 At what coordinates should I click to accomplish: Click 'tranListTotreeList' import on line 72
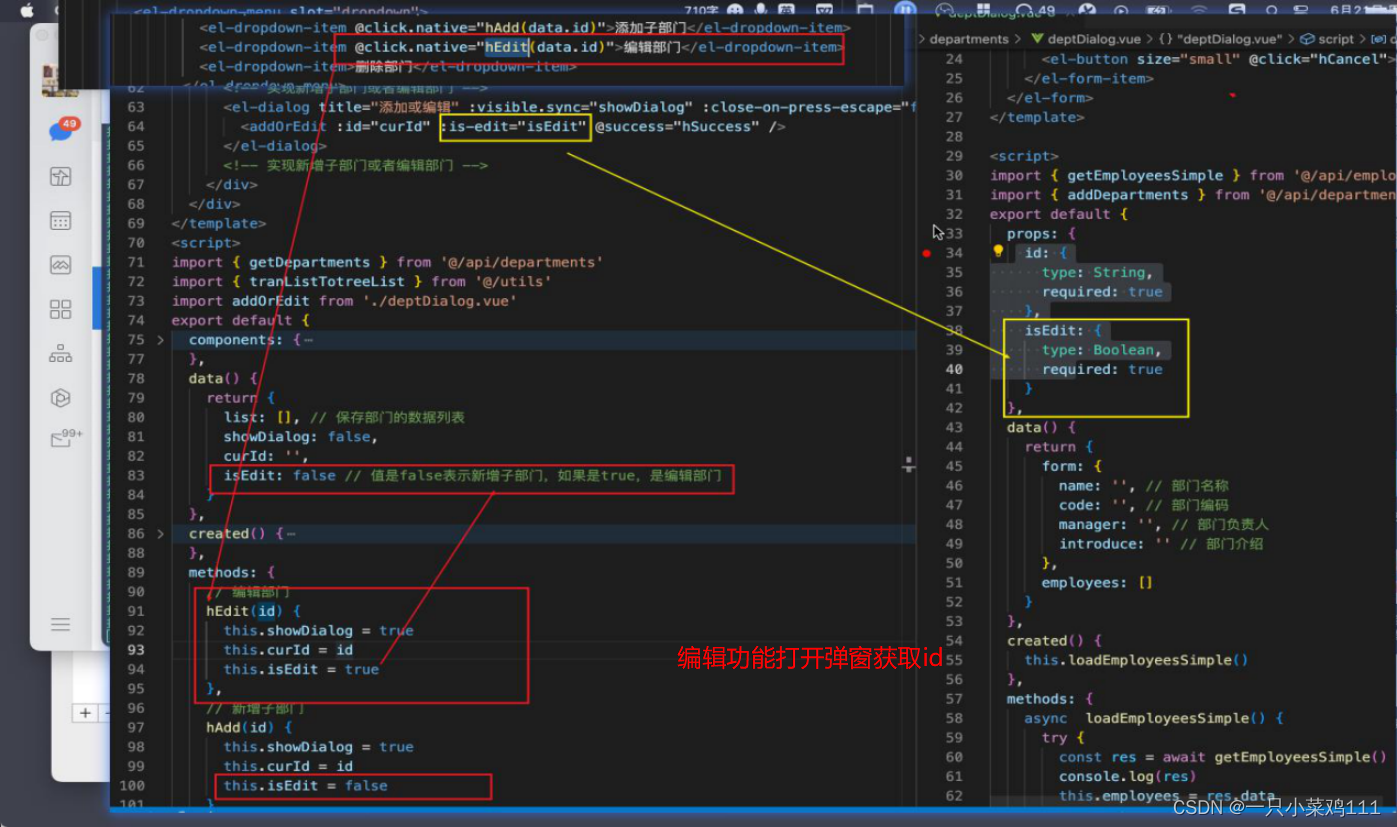pos(327,282)
